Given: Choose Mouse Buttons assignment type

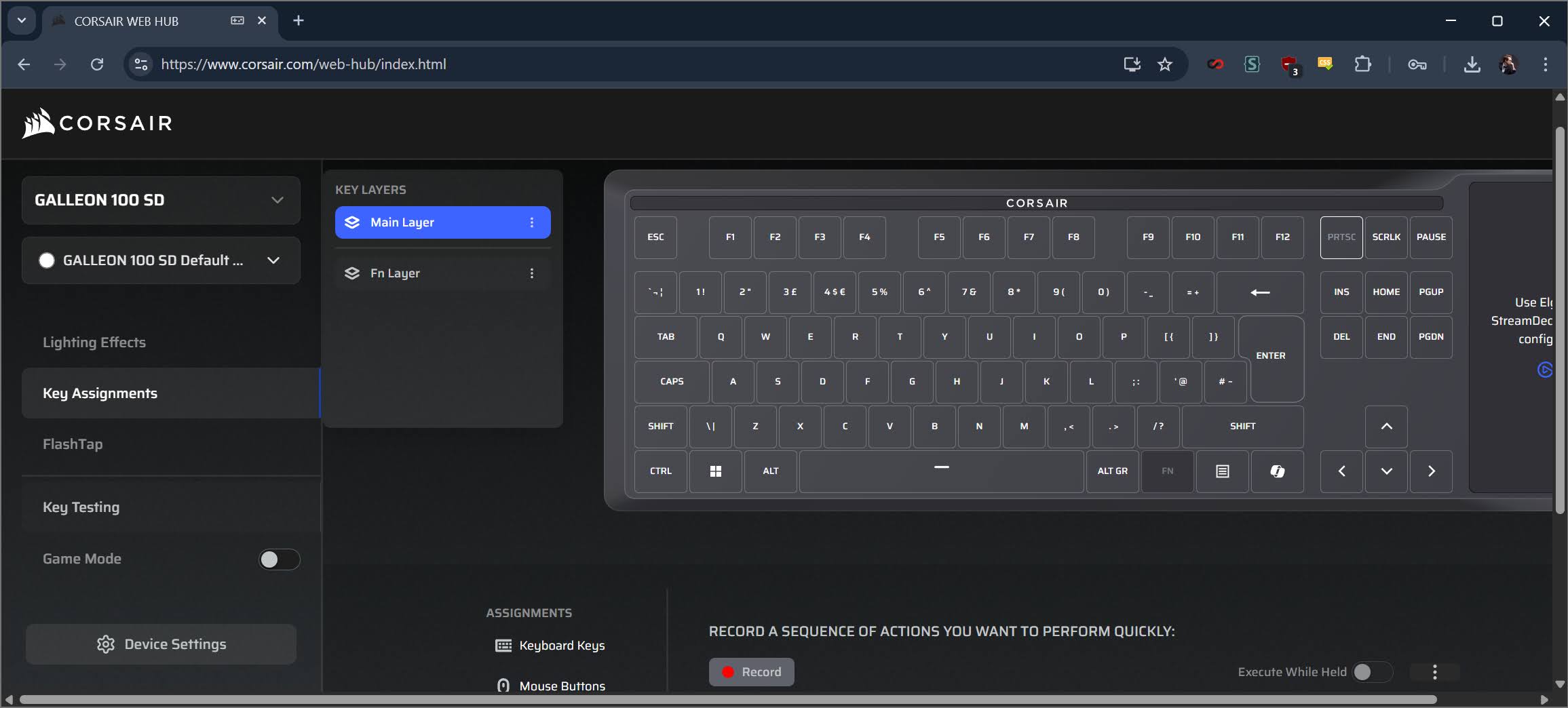Looking at the screenshot, I should pyautogui.click(x=550, y=686).
